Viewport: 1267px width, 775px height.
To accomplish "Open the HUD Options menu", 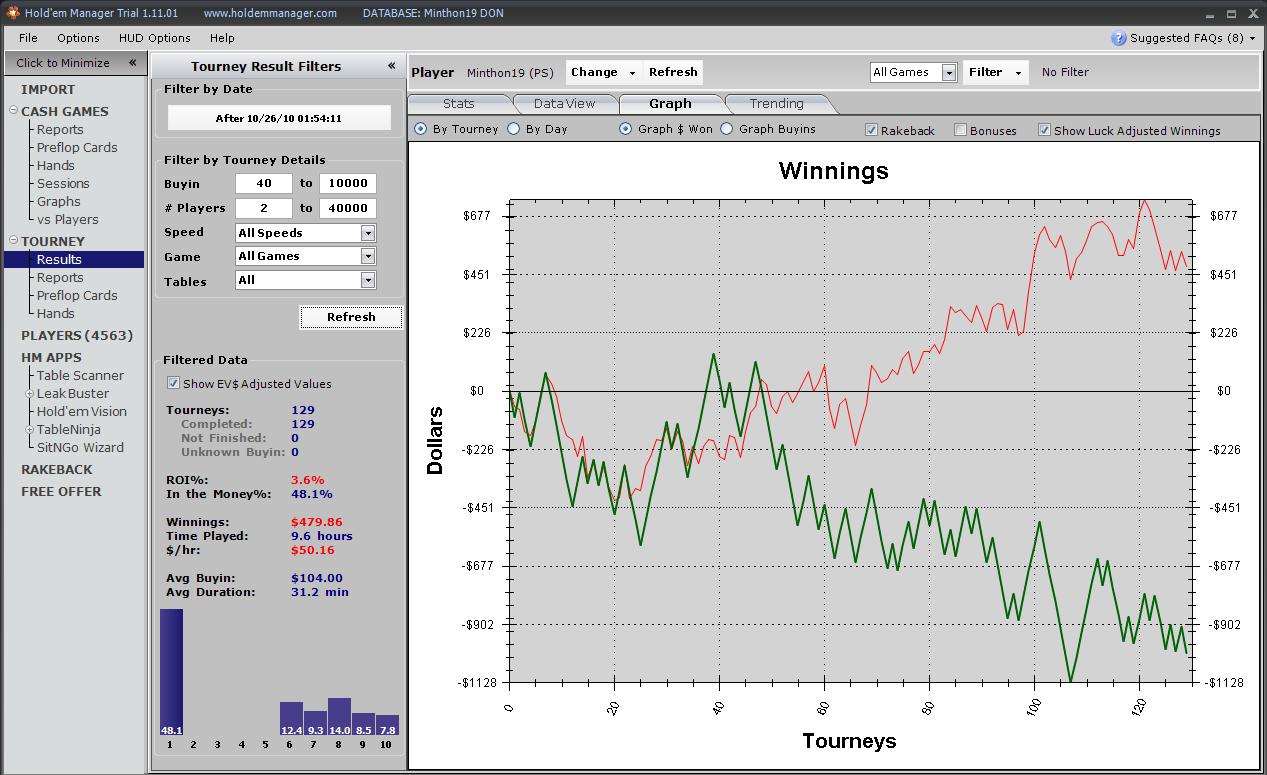I will click(154, 38).
